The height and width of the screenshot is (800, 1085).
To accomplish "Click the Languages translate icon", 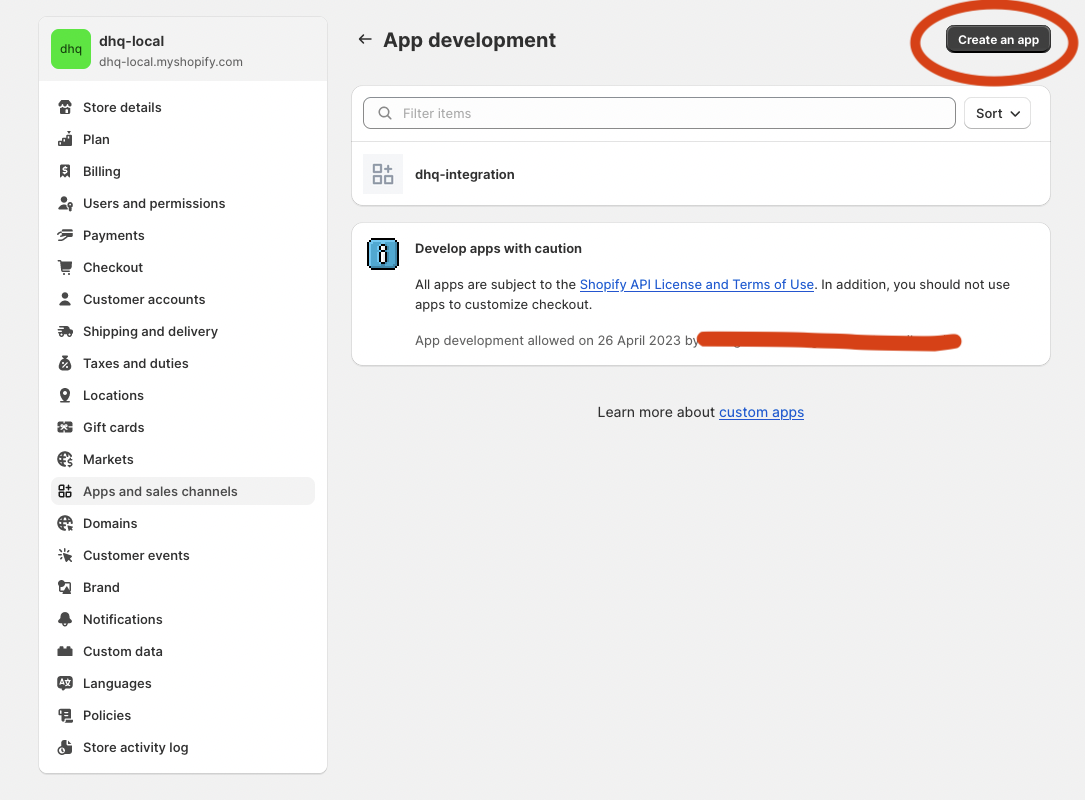I will tap(65, 683).
